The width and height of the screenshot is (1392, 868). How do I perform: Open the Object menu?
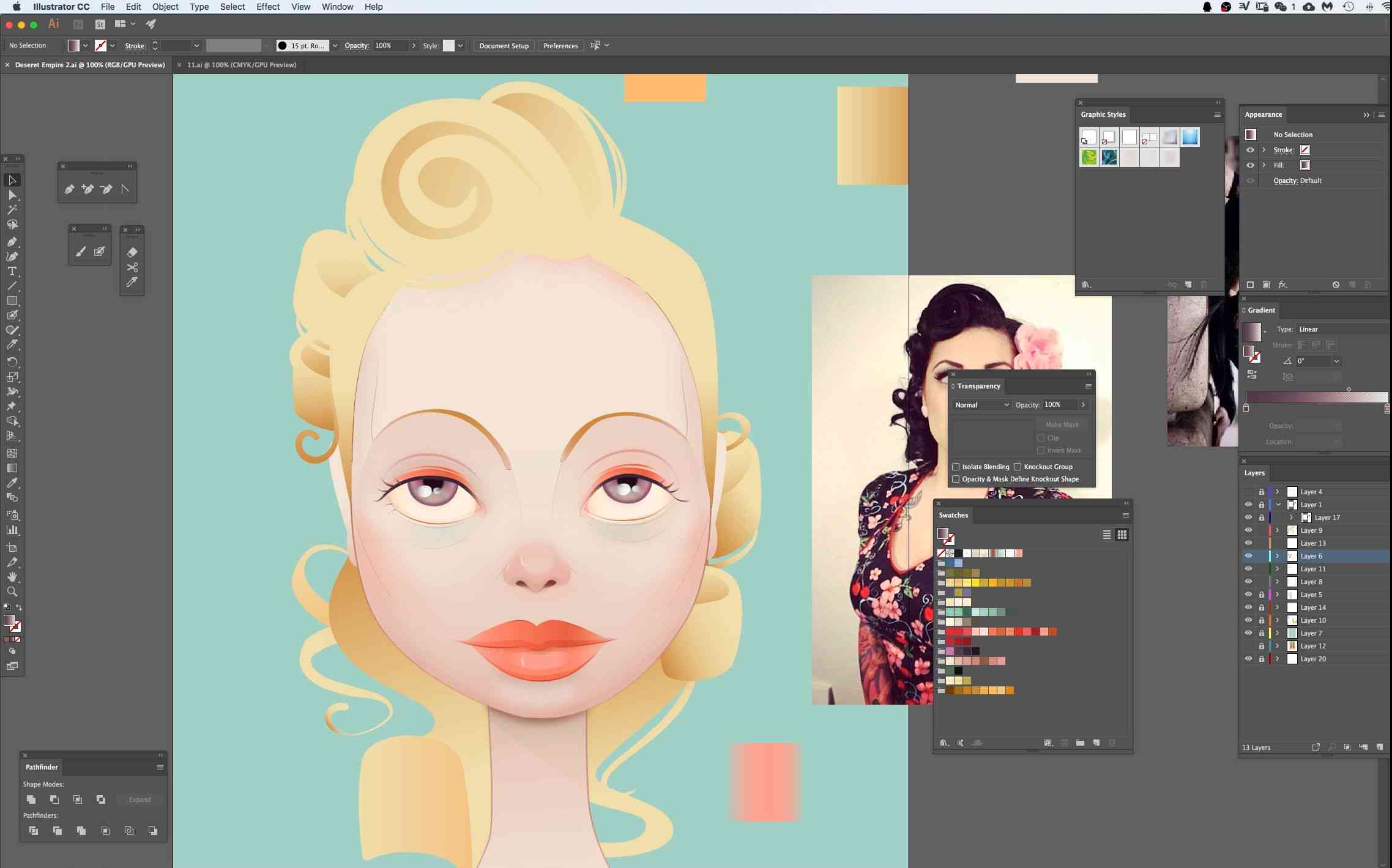coord(165,7)
